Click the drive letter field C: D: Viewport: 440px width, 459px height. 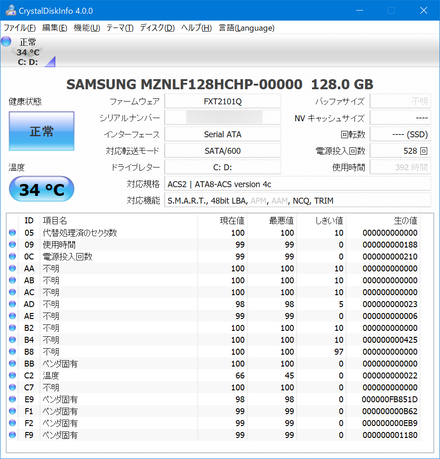[223, 167]
